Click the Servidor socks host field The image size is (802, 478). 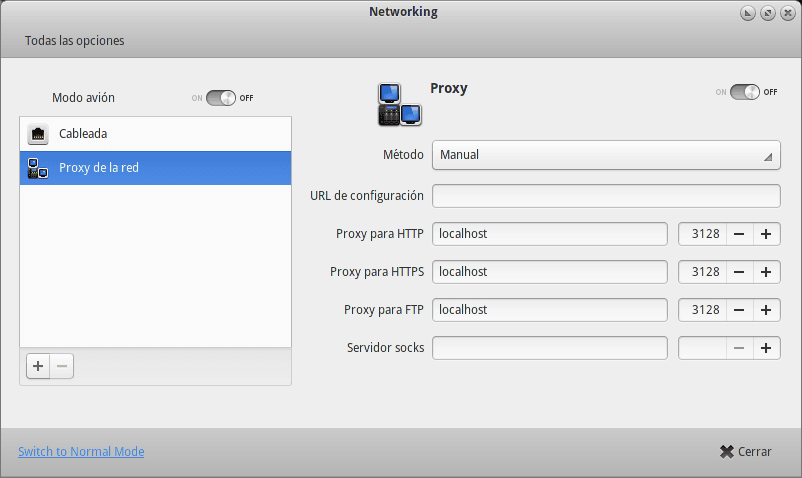(550, 348)
